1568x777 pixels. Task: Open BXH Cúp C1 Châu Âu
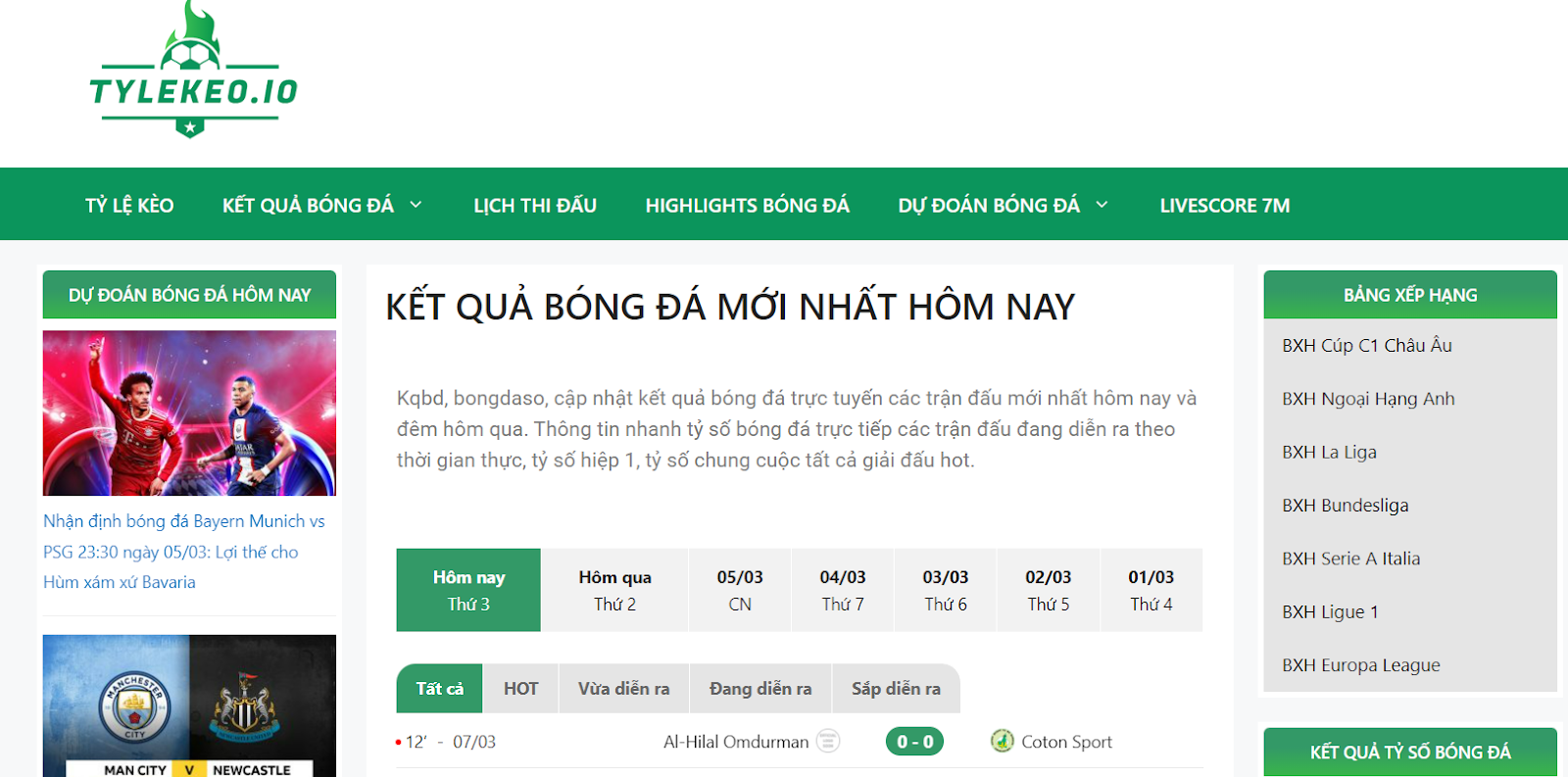point(1367,345)
